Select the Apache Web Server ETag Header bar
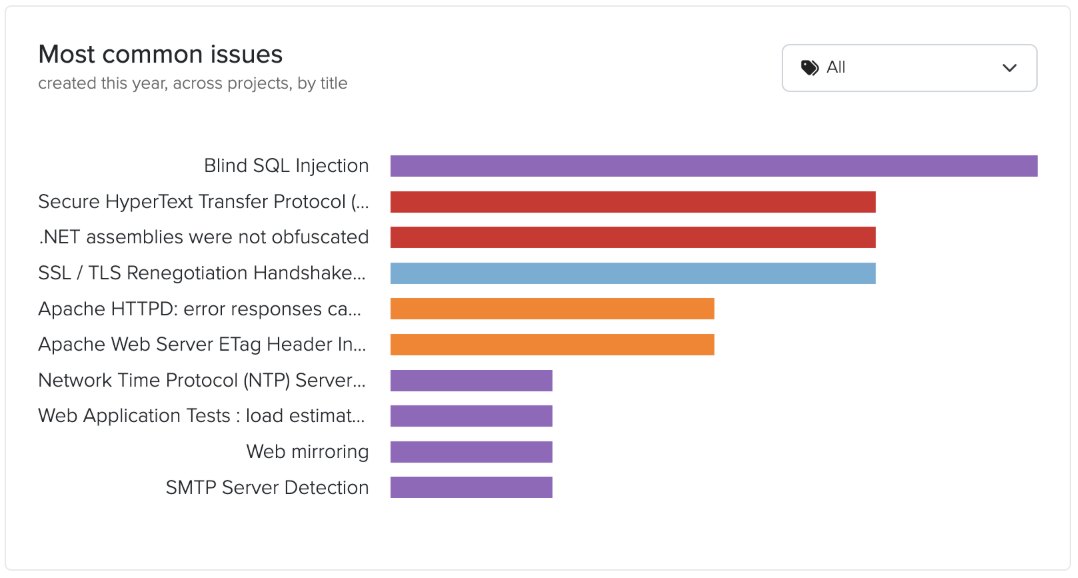 [550, 344]
